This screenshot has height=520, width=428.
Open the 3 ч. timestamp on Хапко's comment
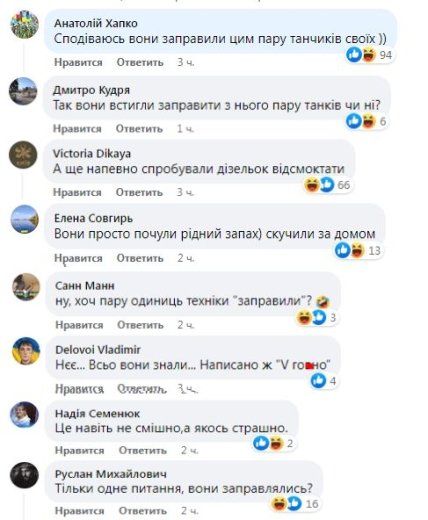pyautogui.click(x=186, y=62)
